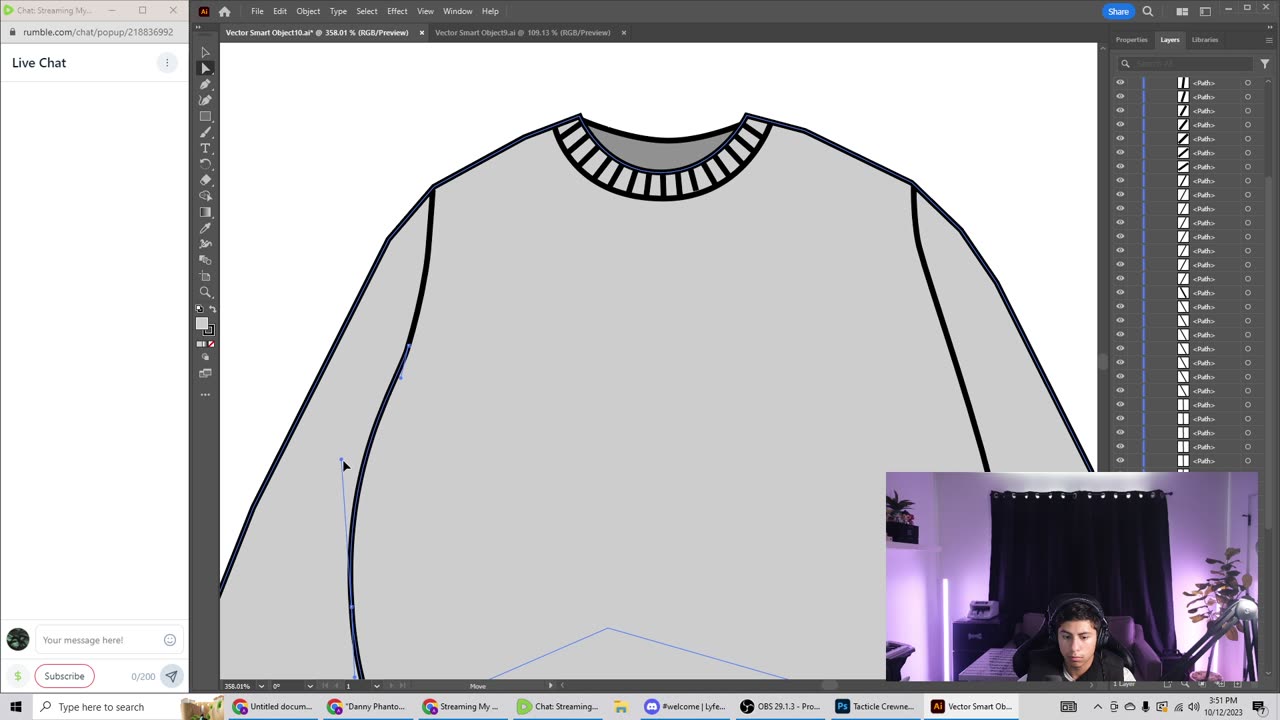Open Live Chat options three-dot menu

click(167, 63)
